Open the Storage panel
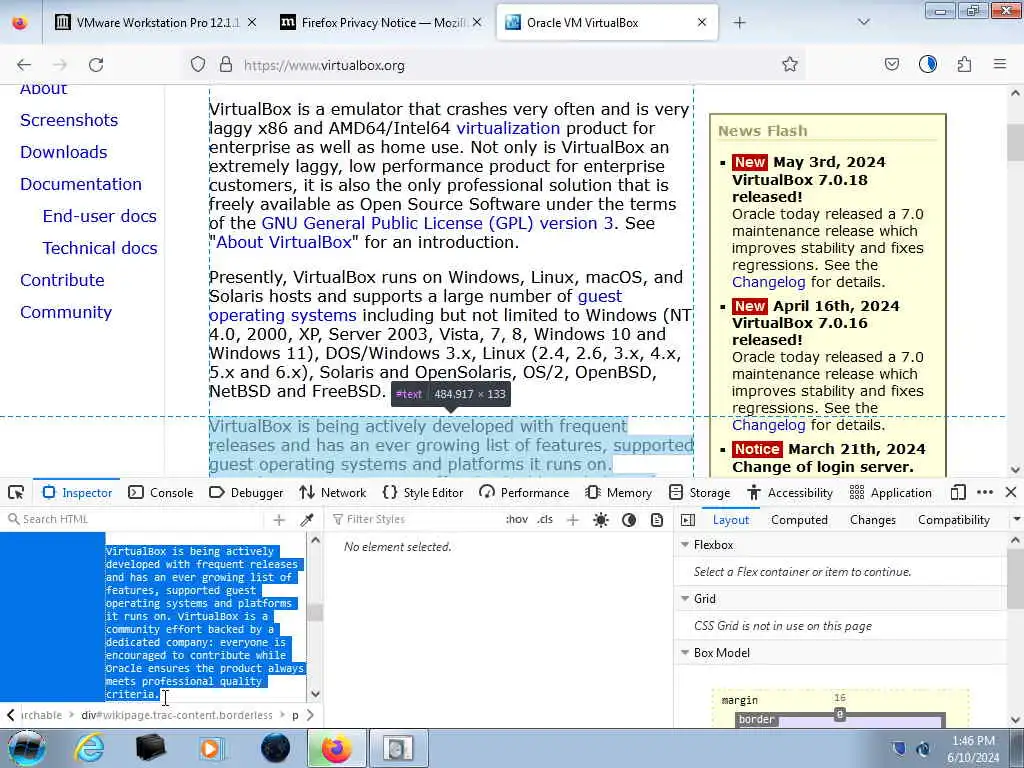Image resolution: width=1024 pixels, height=768 pixels. pyautogui.click(x=699, y=492)
